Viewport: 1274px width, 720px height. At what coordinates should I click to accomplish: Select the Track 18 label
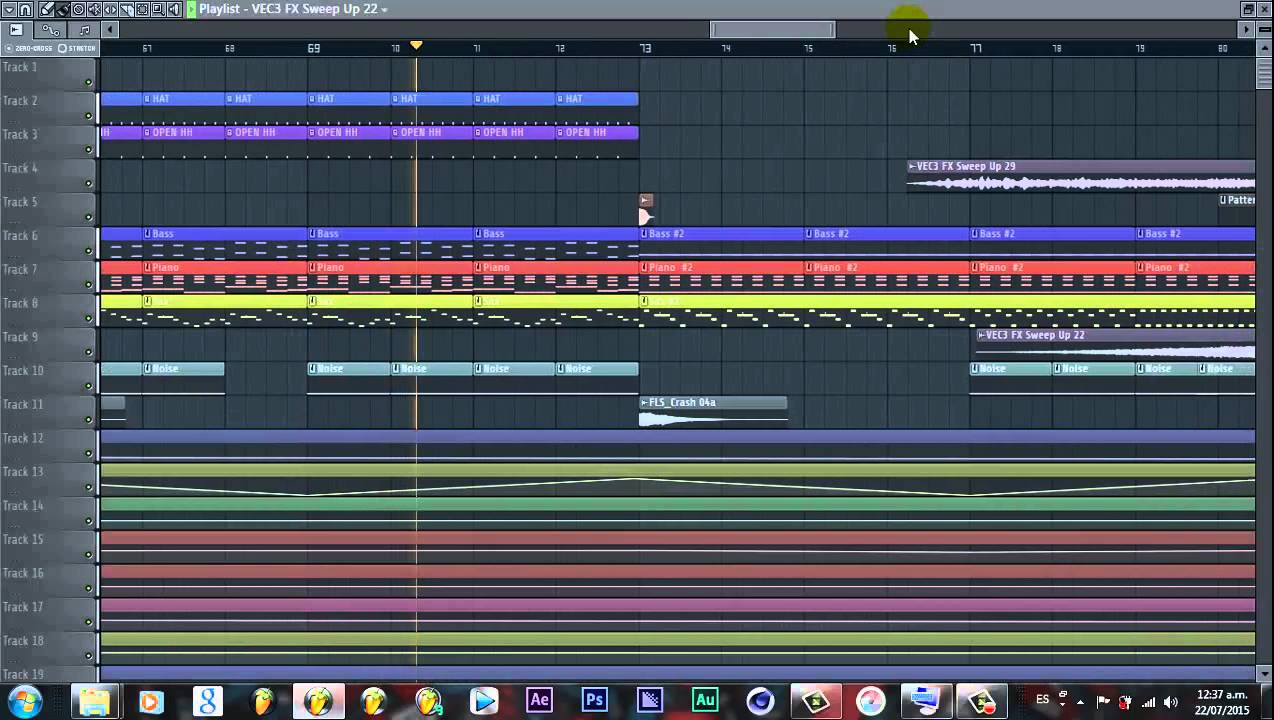pyautogui.click(x=23, y=641)
